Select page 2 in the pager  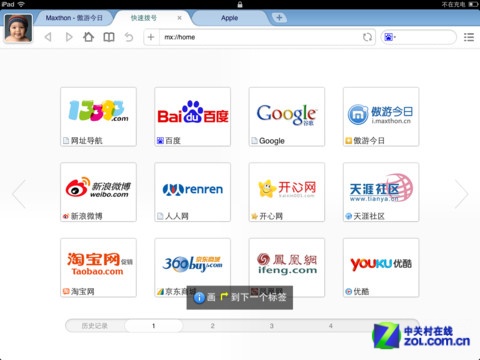[x=212, y=326]
